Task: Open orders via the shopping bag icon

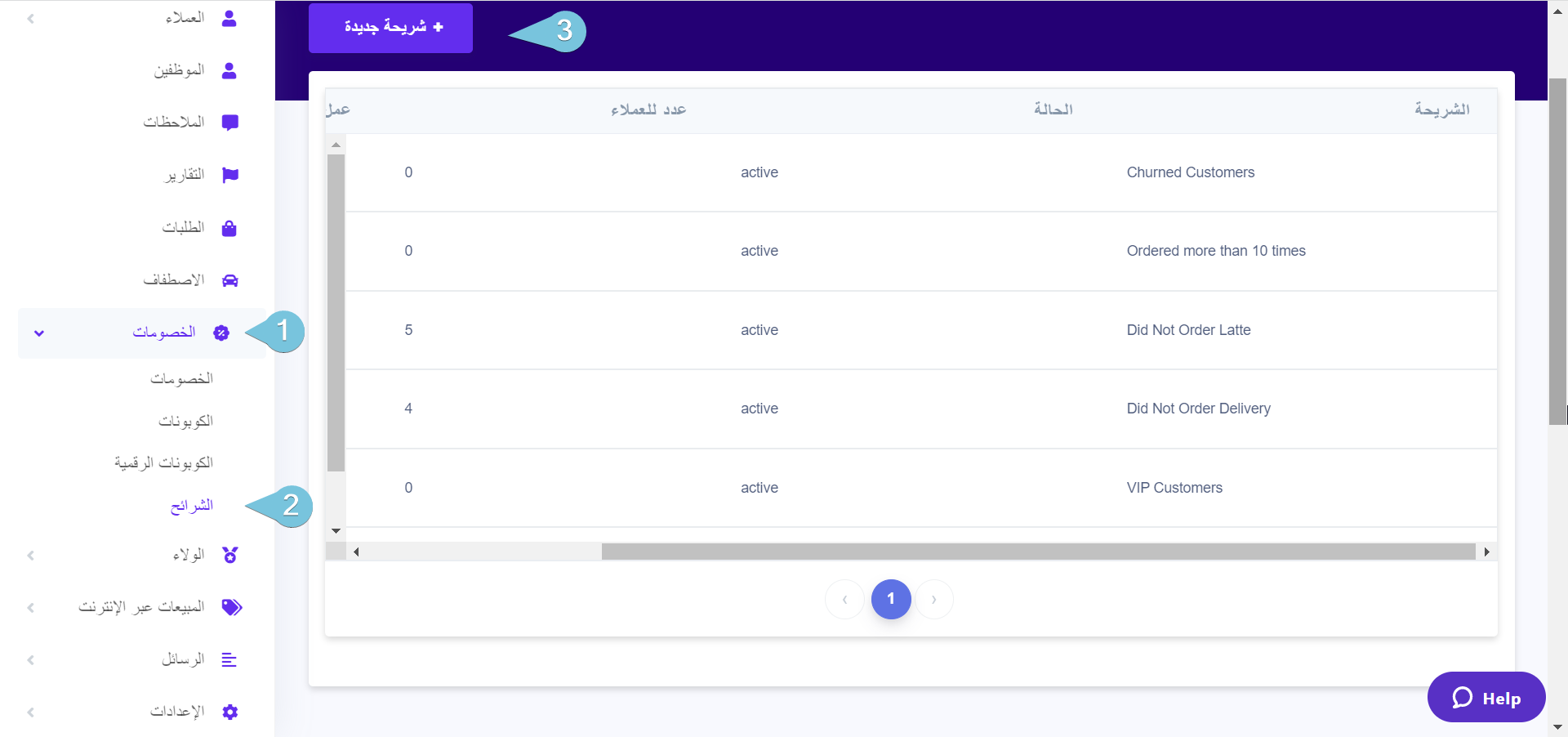Action: click(229, 228)
